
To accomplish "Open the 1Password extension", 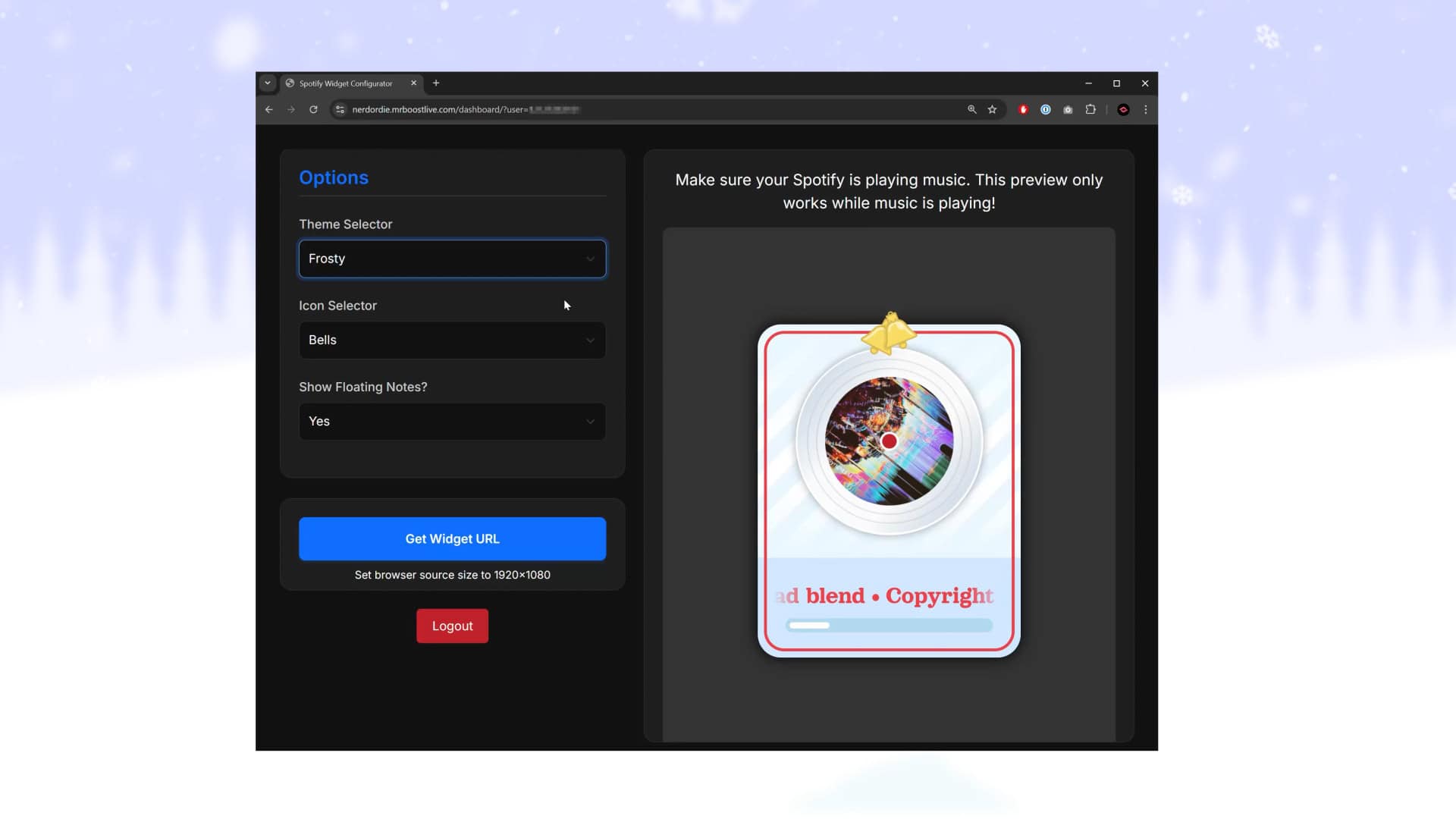I will [1046, 109].
